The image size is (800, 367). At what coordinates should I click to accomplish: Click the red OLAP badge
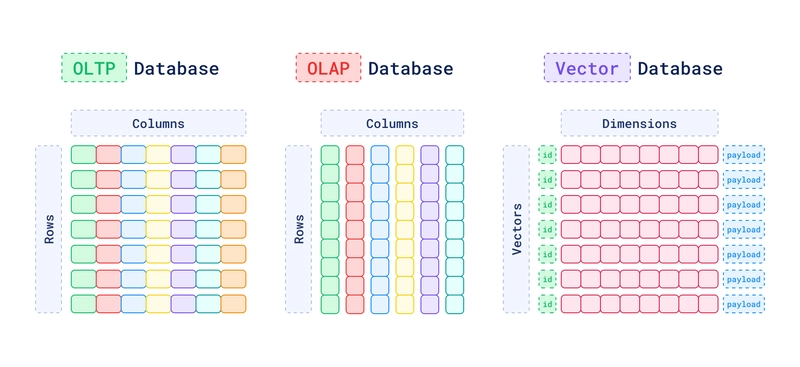(329, 68)
